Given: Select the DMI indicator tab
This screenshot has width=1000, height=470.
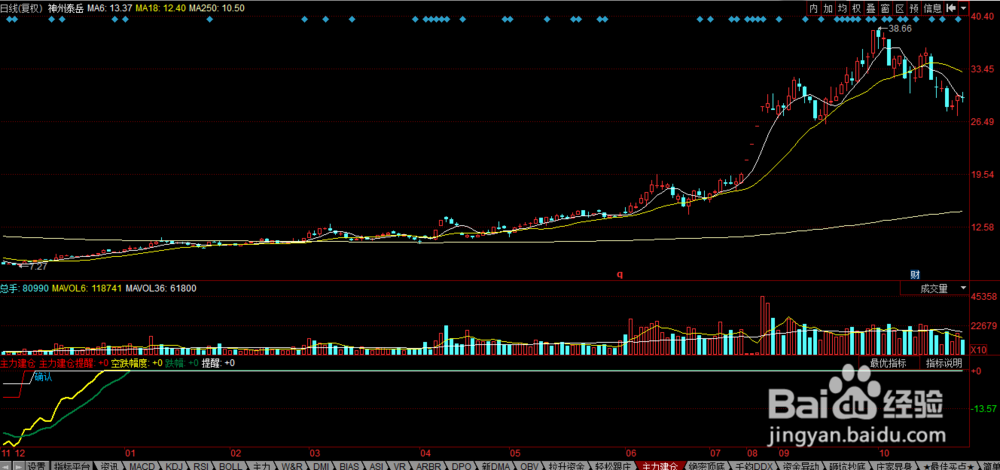Looking at the screenshot, I should 321,466.
